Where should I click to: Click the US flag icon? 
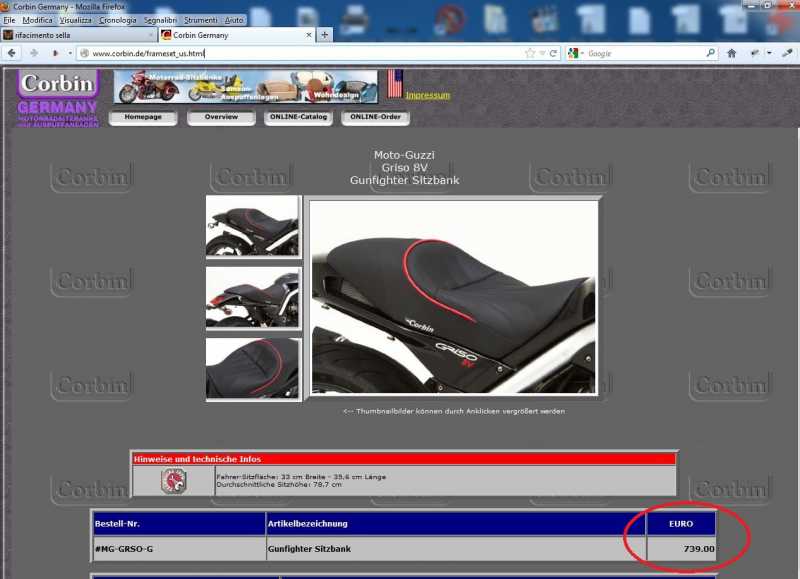pyautogui.click(x=395, y=84)
